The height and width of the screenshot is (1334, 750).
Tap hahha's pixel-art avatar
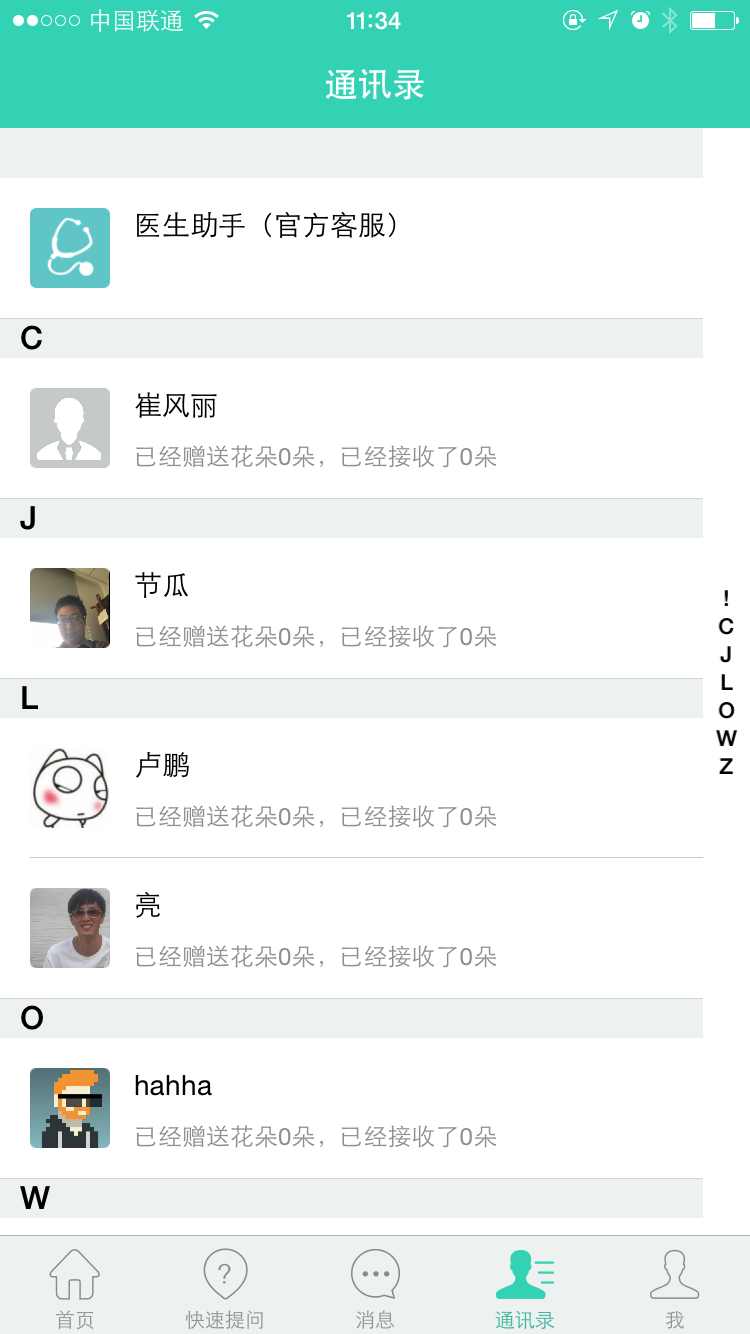(x=70, y=1108)
